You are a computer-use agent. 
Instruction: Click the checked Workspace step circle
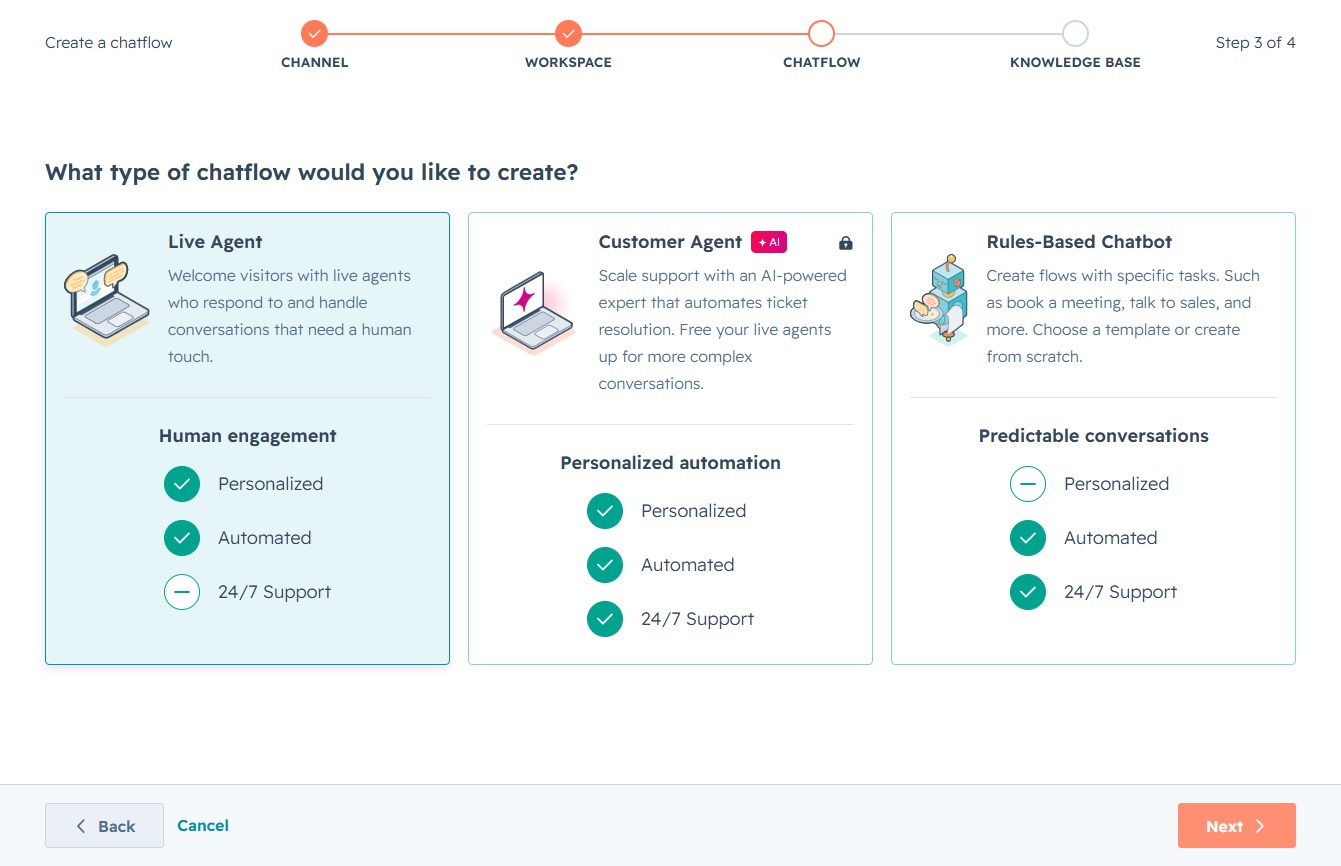point(568,33)
